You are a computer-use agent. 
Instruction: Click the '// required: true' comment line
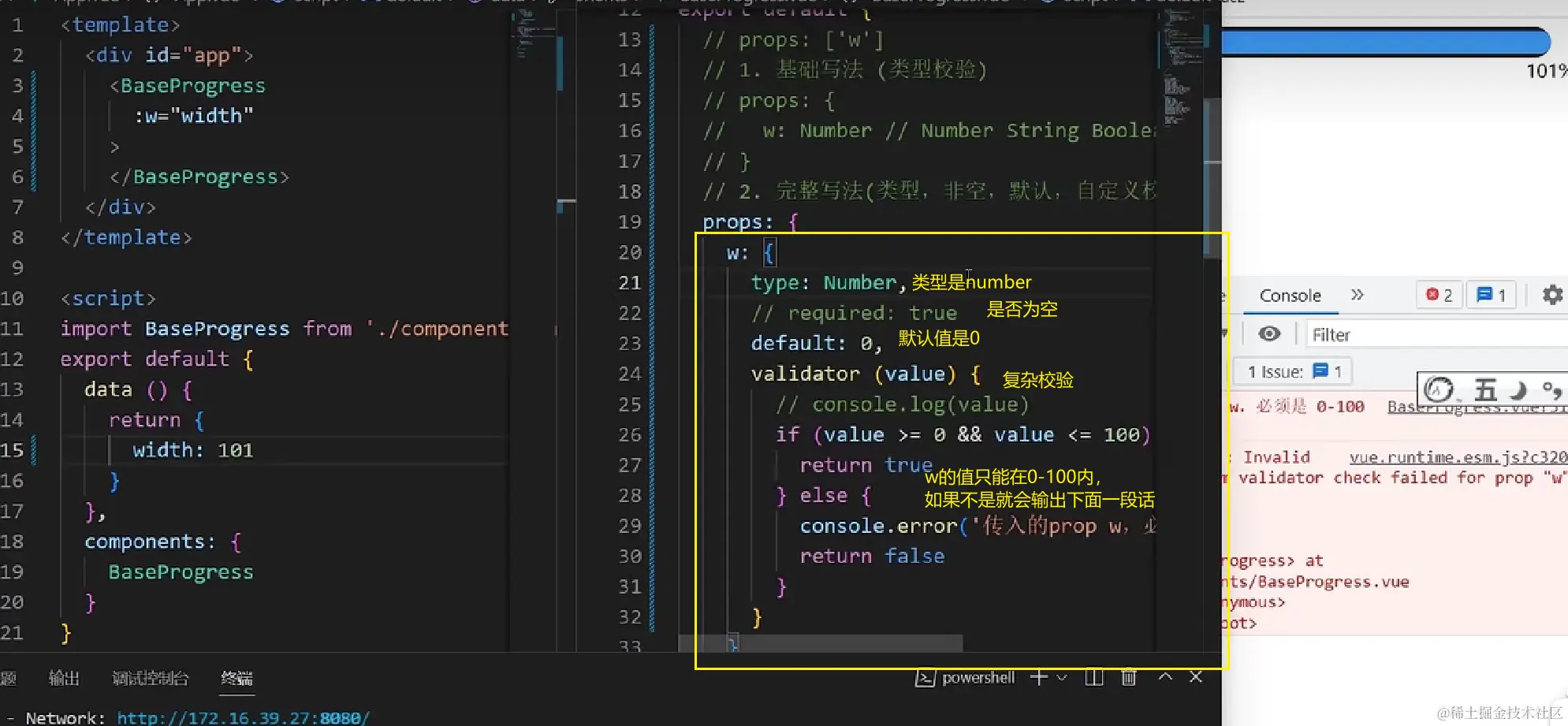854,313
